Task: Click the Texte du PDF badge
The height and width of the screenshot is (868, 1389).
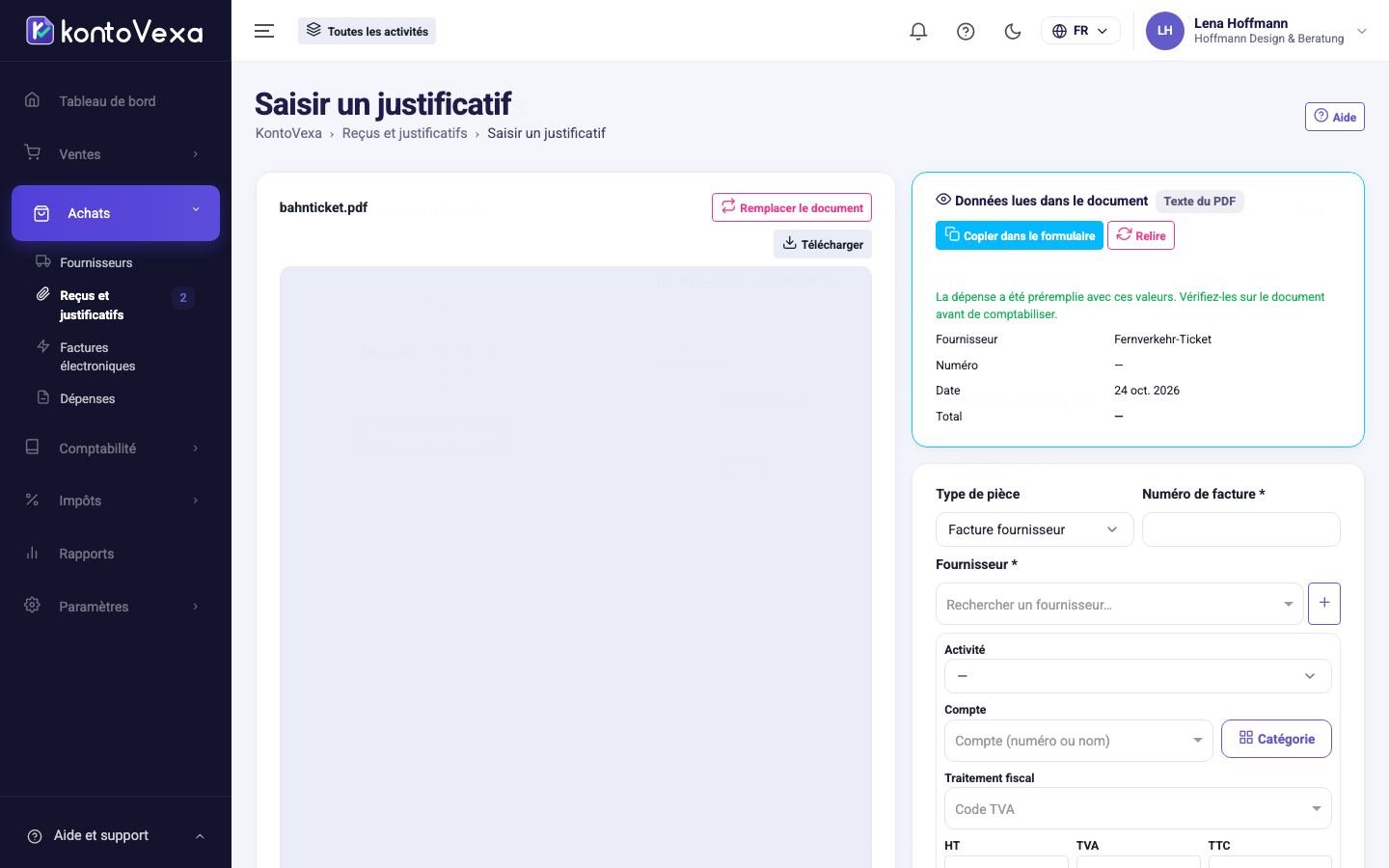Action: tap(1200, 201)
